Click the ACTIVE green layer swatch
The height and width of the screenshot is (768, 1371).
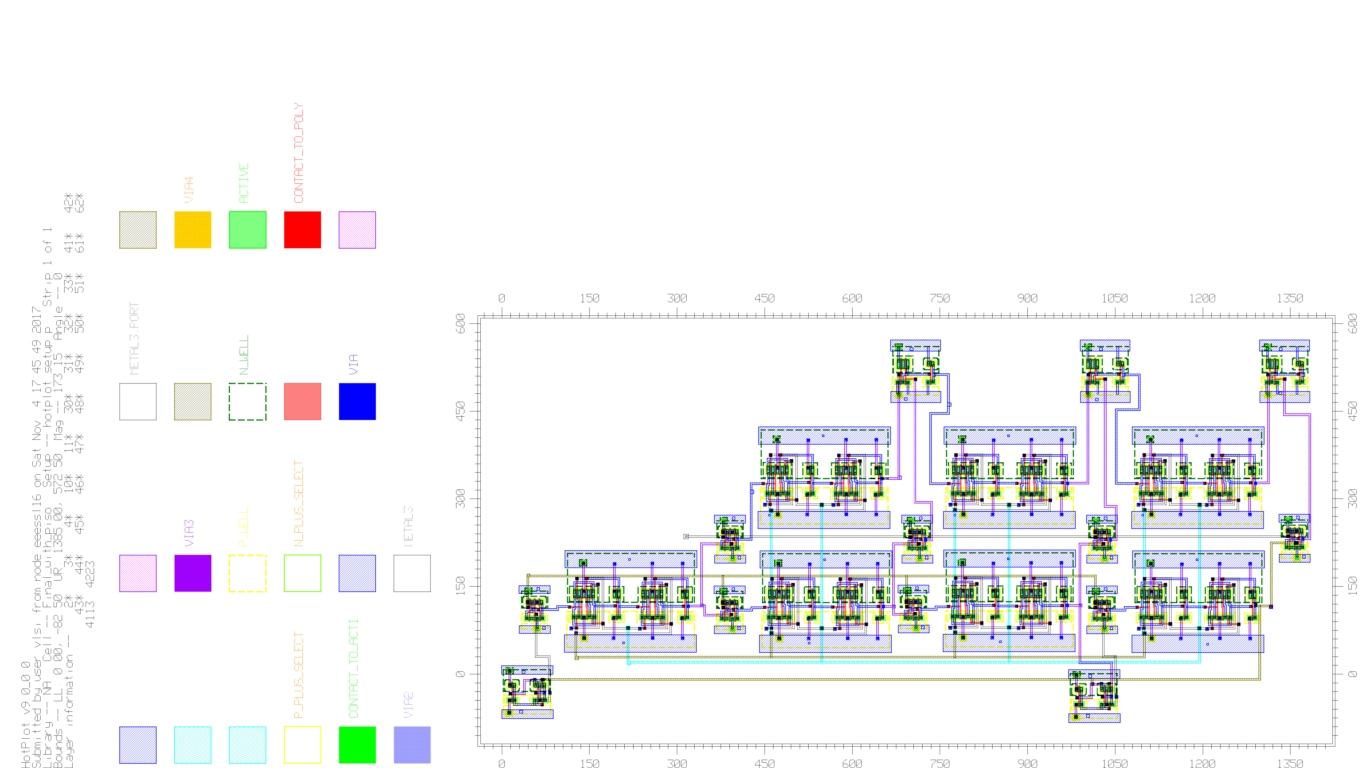click(247, 231)
